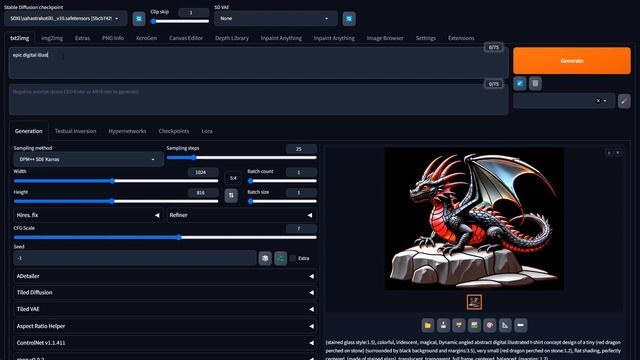The height and width of the screenshot is (360, 640).
Task: Open the Sampling method dropdown
Action: point(89,159)
